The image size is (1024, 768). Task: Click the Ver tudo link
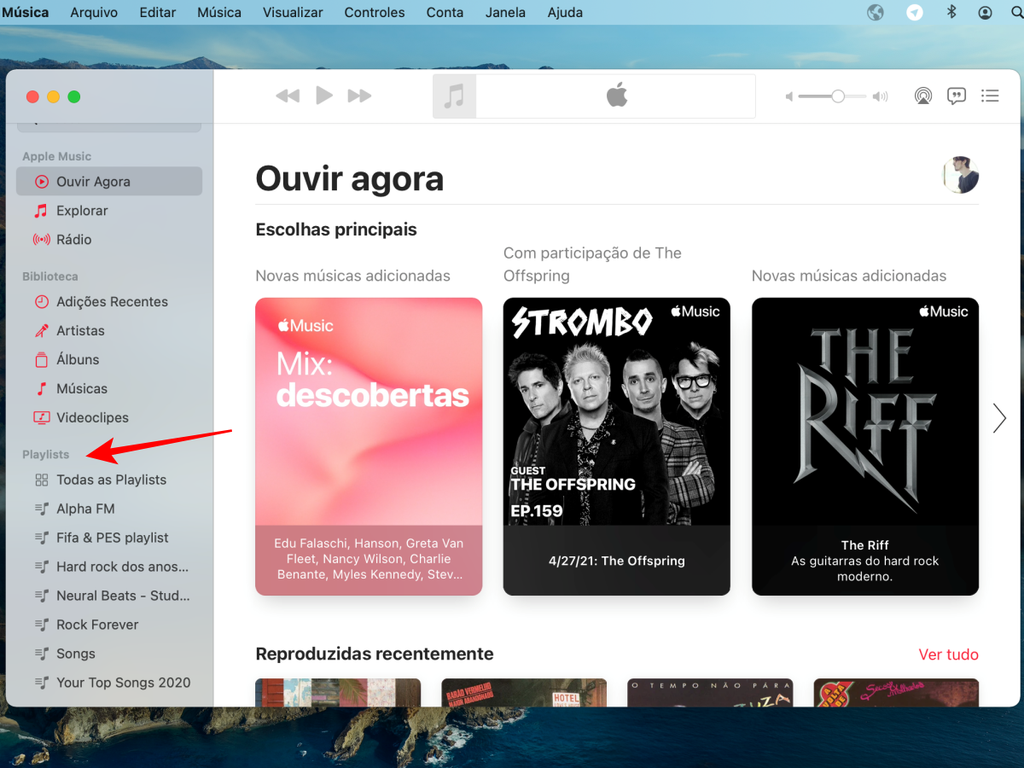(x=948, y=654)
